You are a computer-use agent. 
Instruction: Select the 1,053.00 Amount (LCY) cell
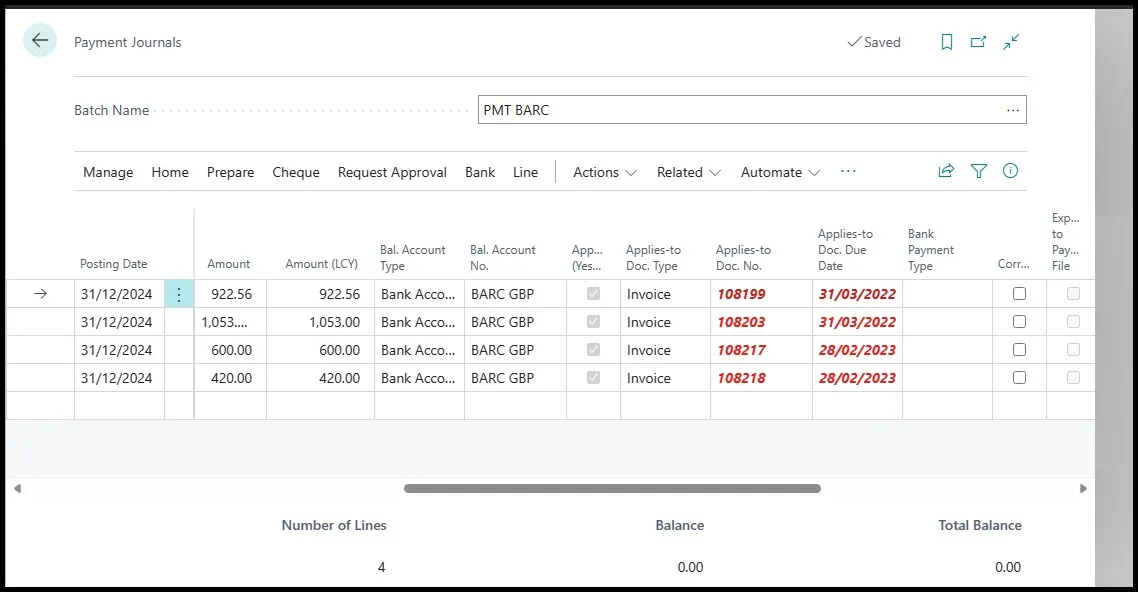(x=320, y=321)
